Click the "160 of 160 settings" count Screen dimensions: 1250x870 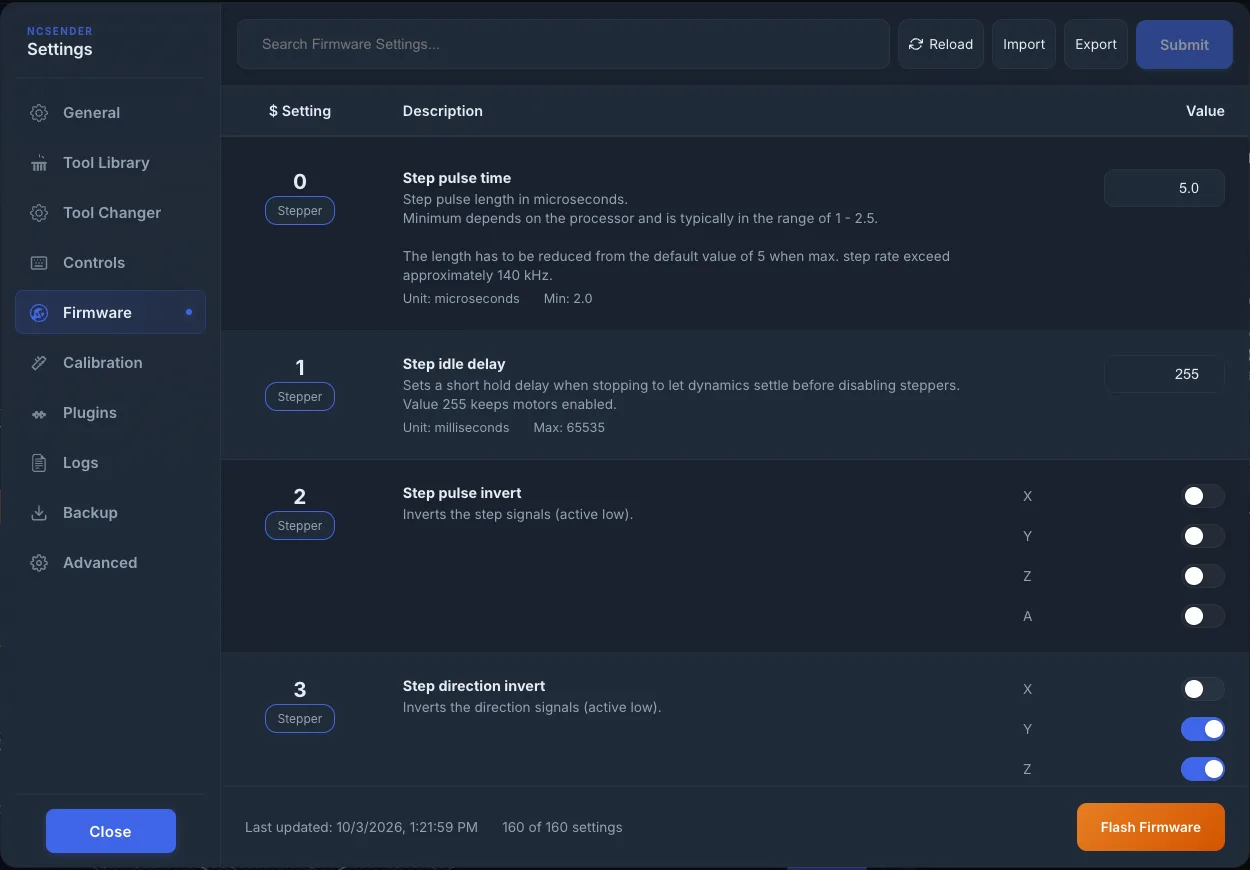click(x=562, y=827)
